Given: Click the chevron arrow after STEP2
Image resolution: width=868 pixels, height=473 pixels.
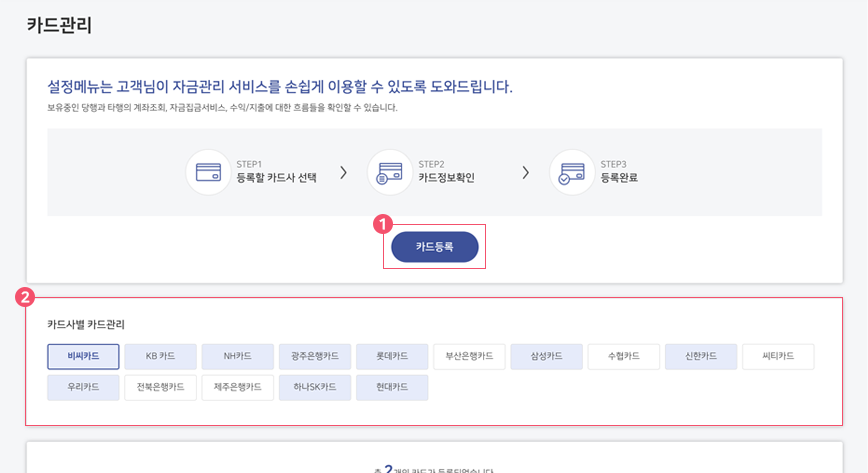Looking at the screenshot, I should point(525,173).
